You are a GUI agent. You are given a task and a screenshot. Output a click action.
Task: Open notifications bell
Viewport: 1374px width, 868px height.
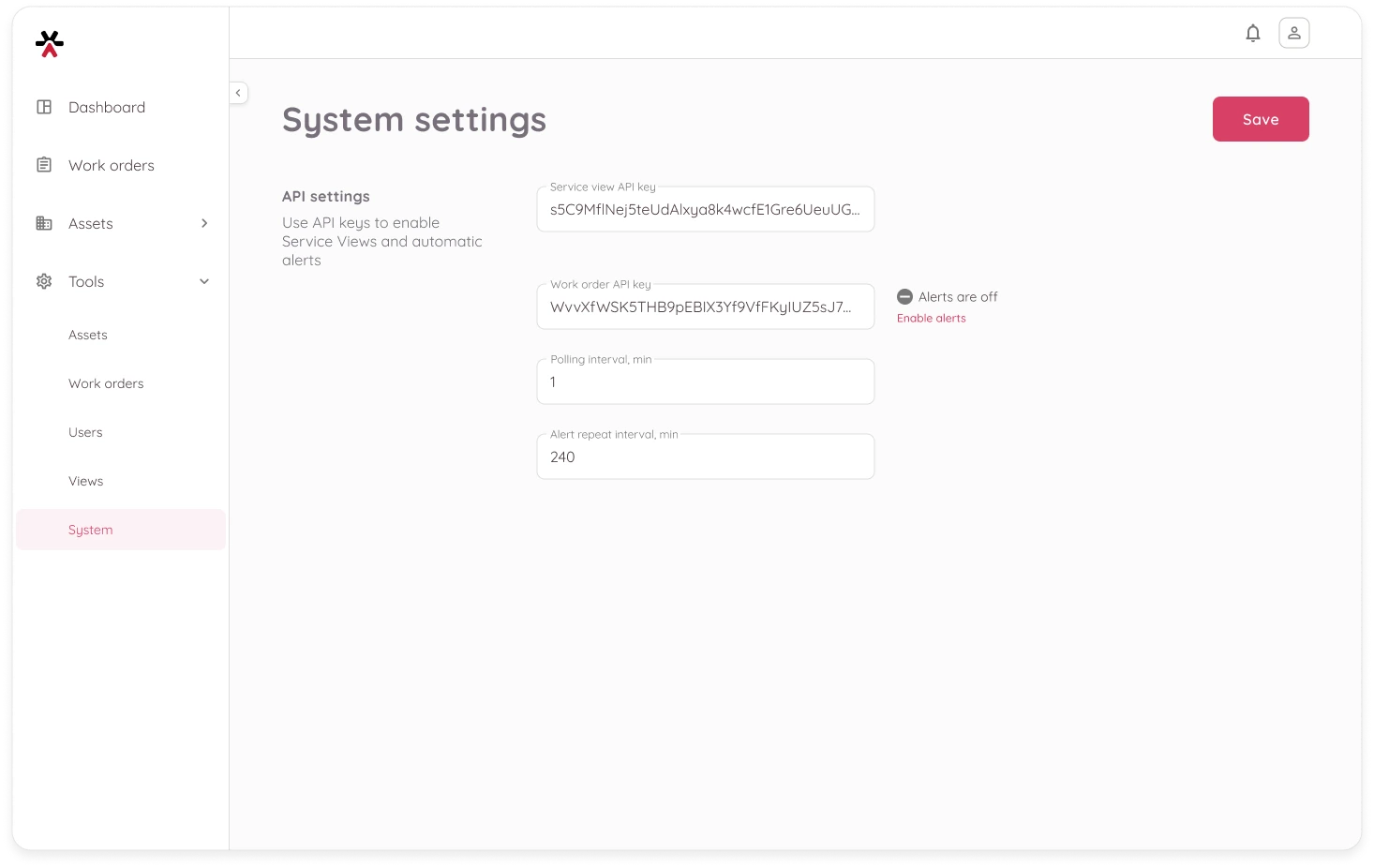click(1252, 34)
